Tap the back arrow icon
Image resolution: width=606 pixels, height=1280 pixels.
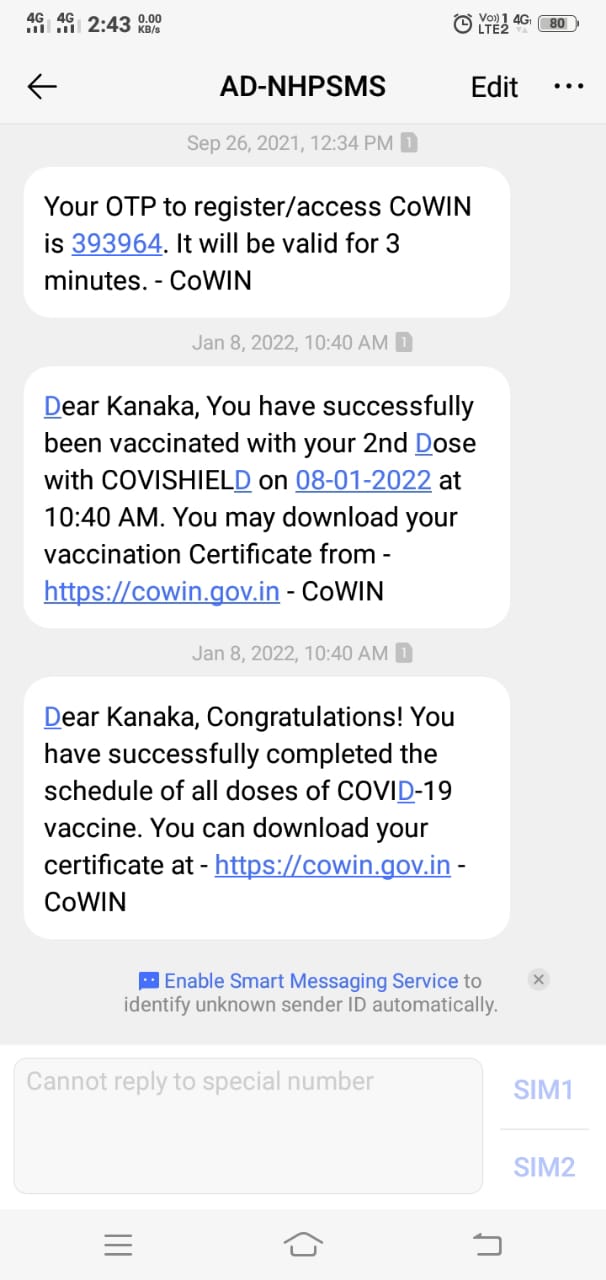pos(42,87)
